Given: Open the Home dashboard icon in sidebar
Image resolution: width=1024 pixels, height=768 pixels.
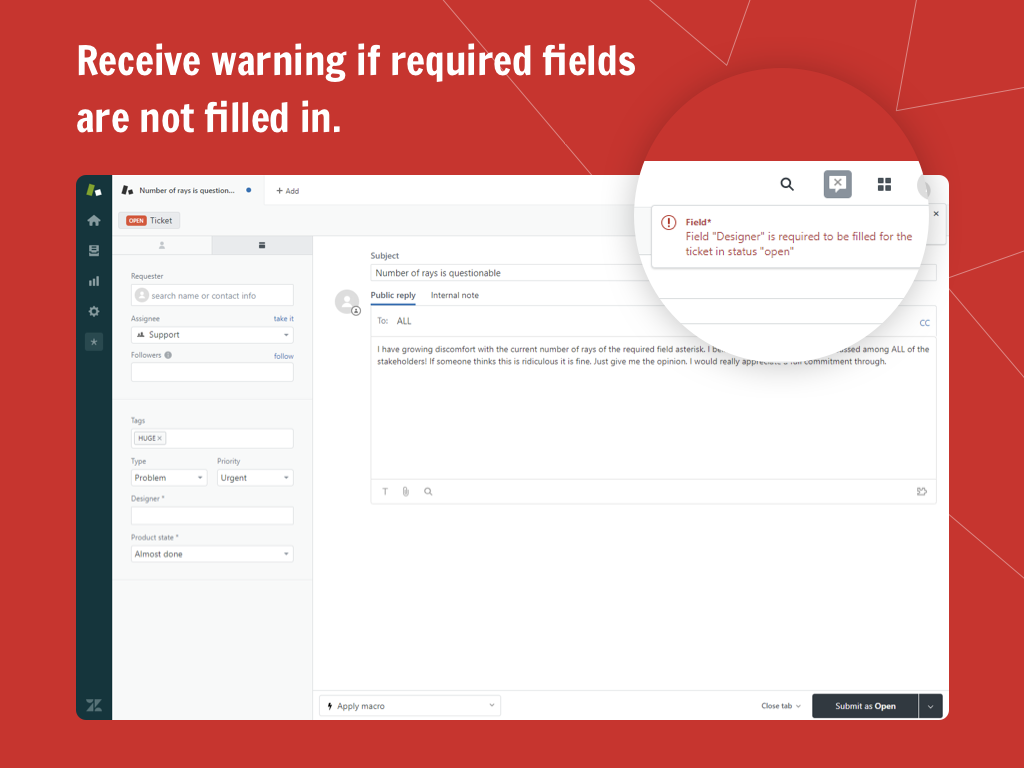Looking at the screenshot, I should click(94, 220).
